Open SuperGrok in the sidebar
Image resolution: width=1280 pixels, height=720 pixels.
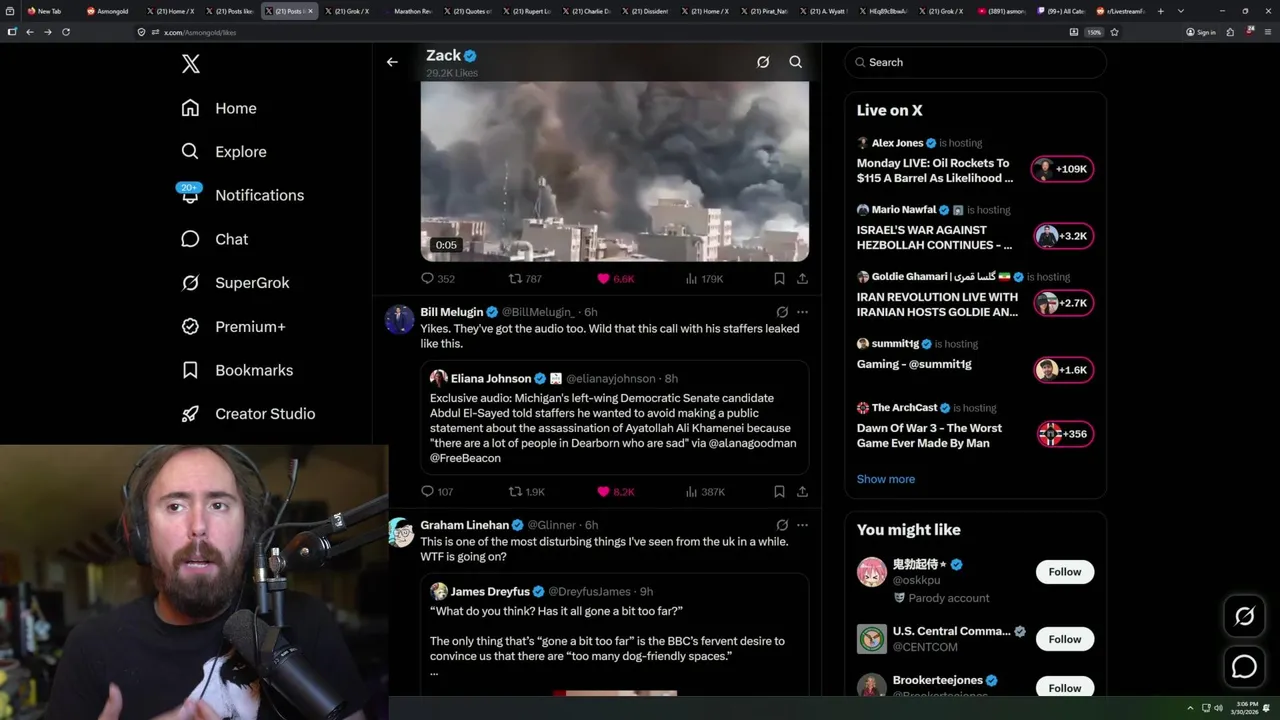235,283
